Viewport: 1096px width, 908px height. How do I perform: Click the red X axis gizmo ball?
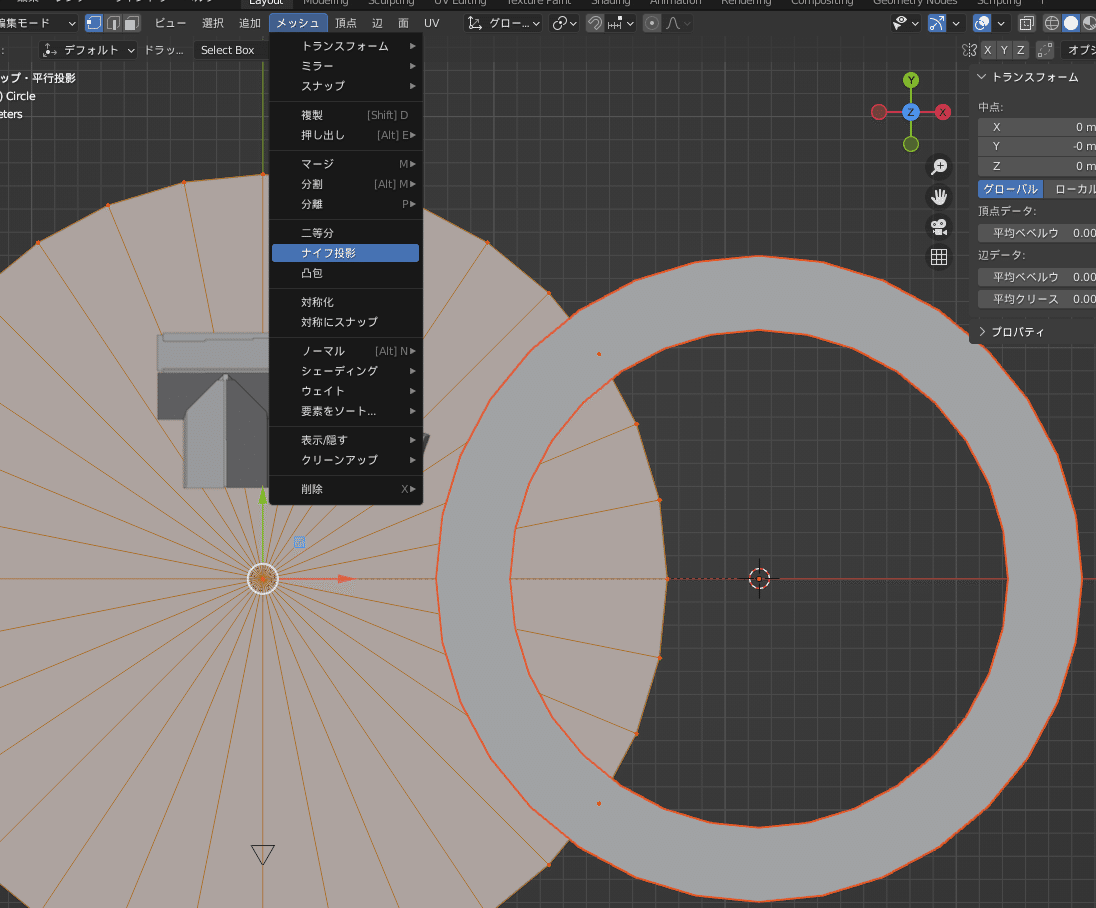943,112
